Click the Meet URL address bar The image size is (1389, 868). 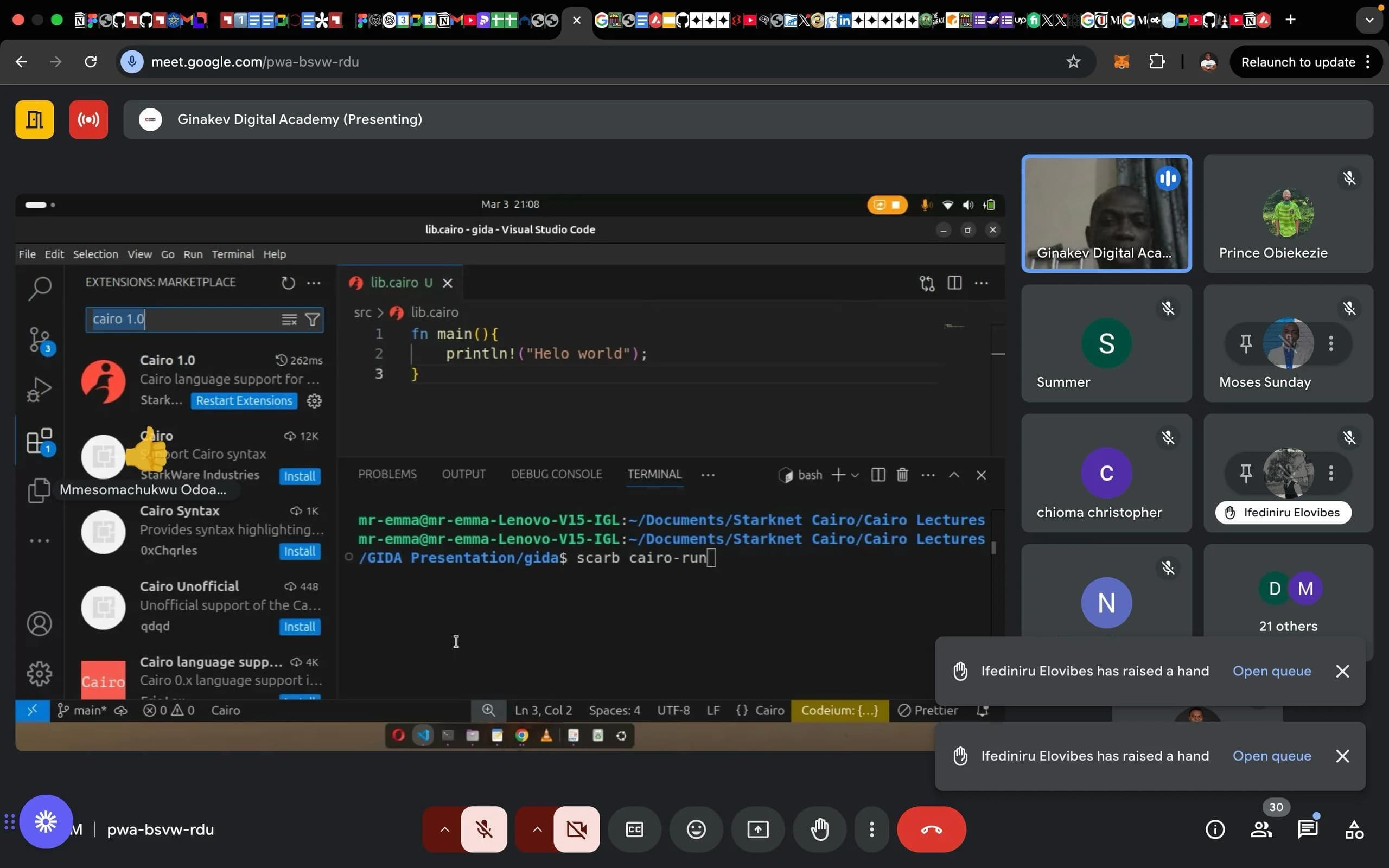[606, 61]
